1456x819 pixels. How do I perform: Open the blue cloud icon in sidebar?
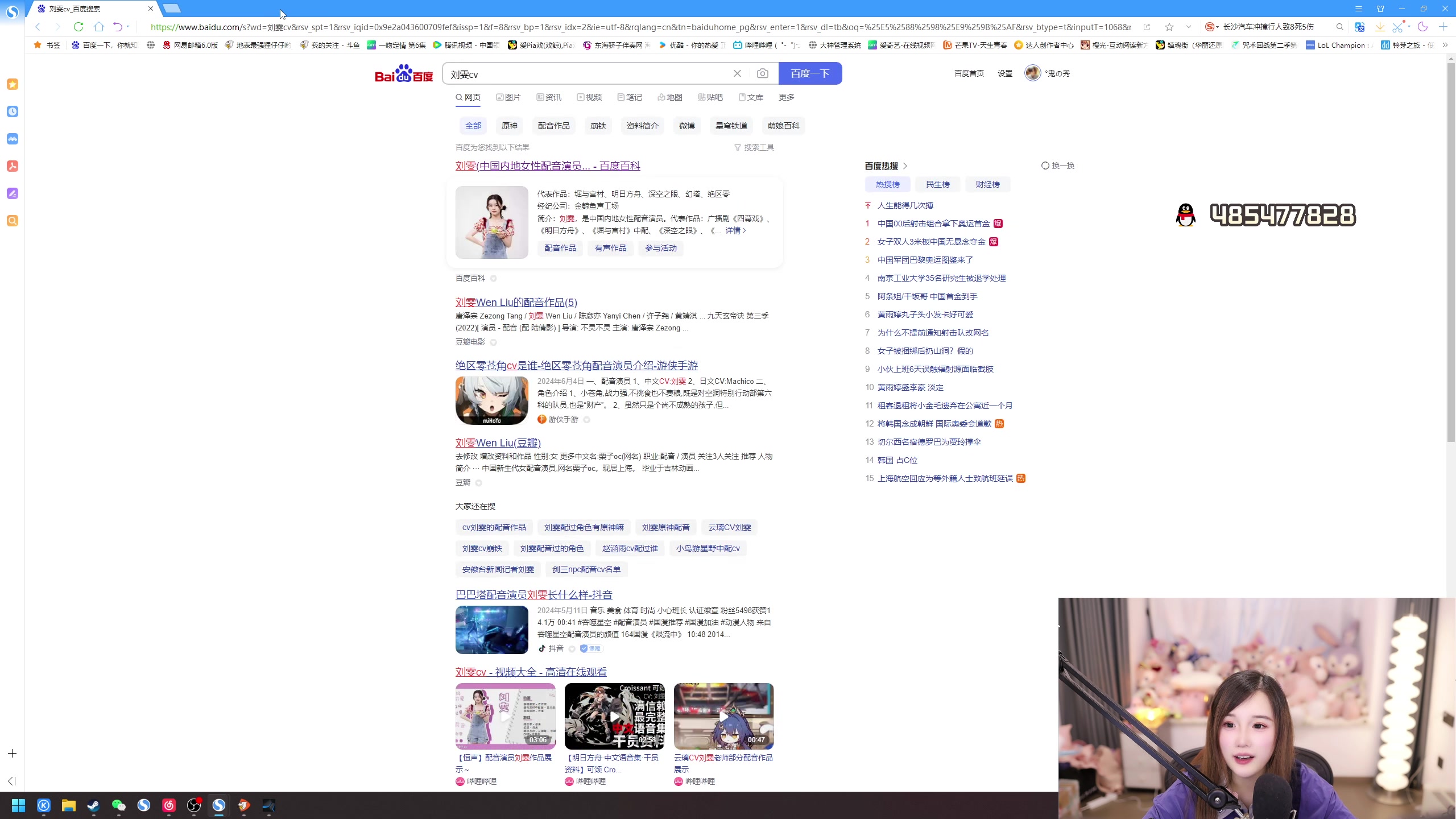13,139
